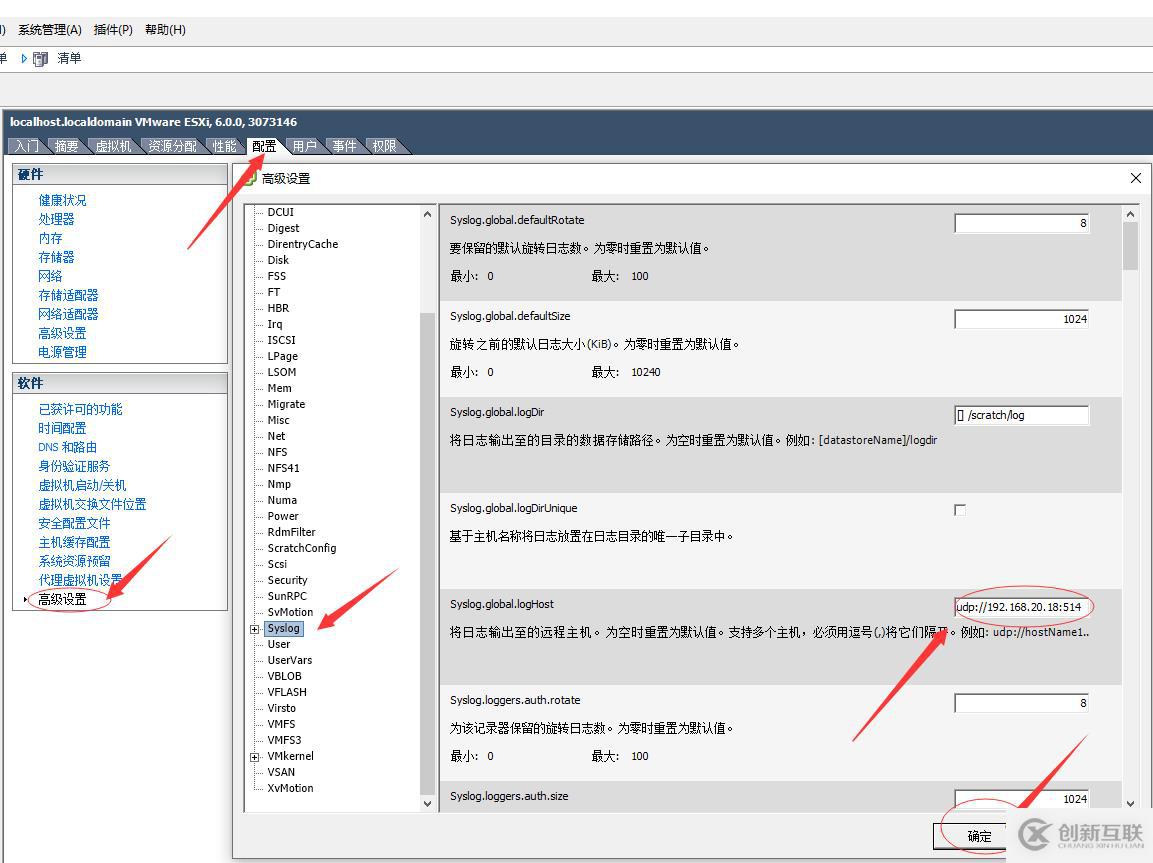Viewport: 1153px width, 863px height.
Task: Open the 电源管理 link
Action: [63, 352]
